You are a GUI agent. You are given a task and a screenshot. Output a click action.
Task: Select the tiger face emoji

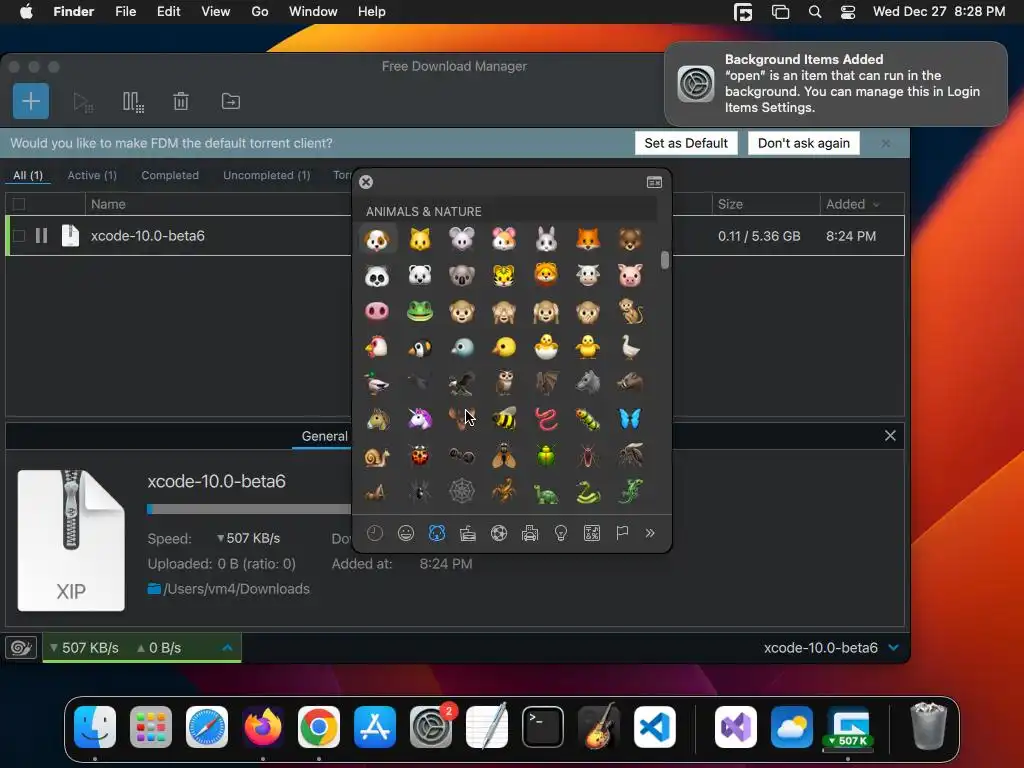click(x=504, y=276)
